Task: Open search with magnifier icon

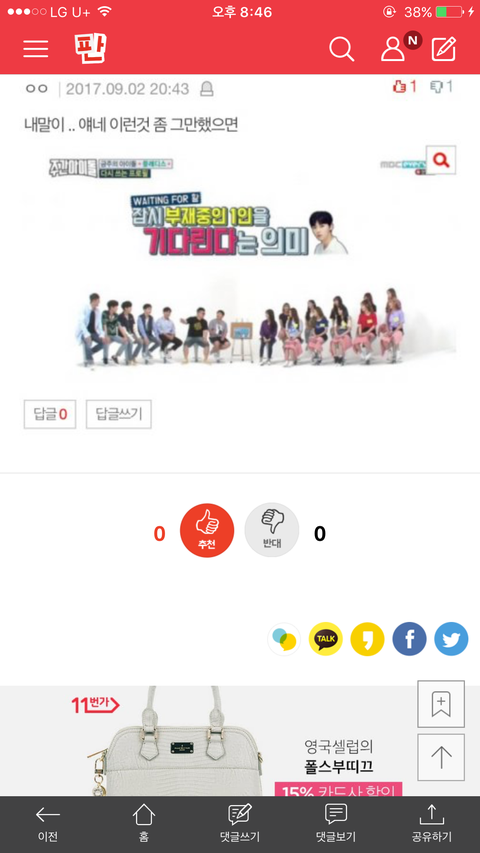Action: tap(342, 50)
